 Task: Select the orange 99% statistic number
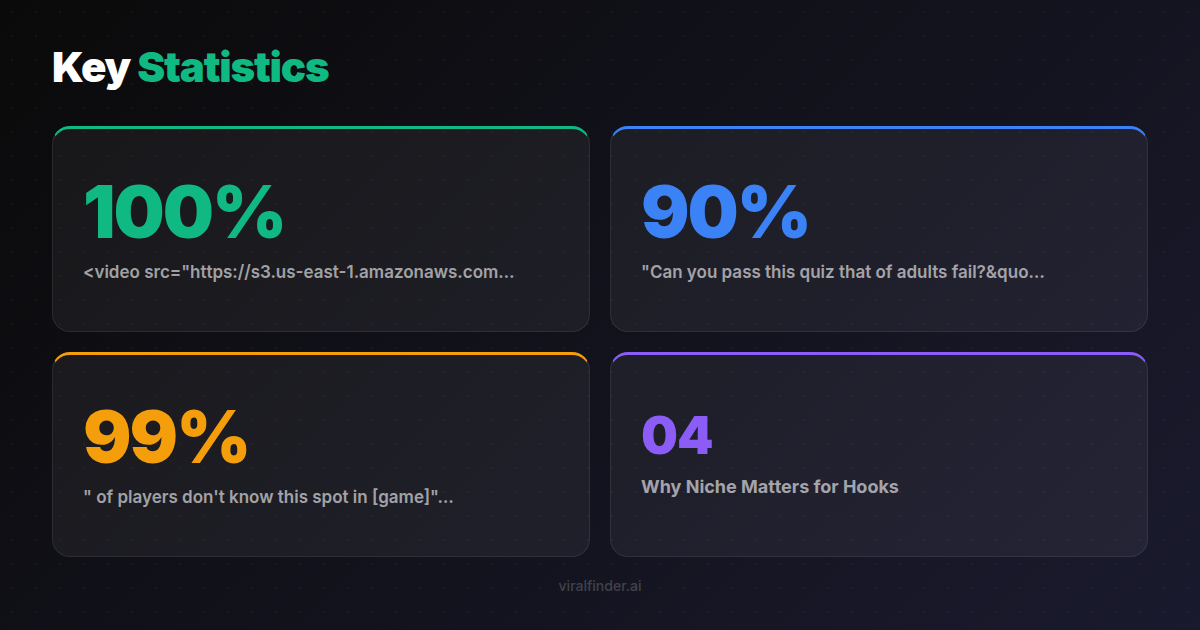coord(166,437)
